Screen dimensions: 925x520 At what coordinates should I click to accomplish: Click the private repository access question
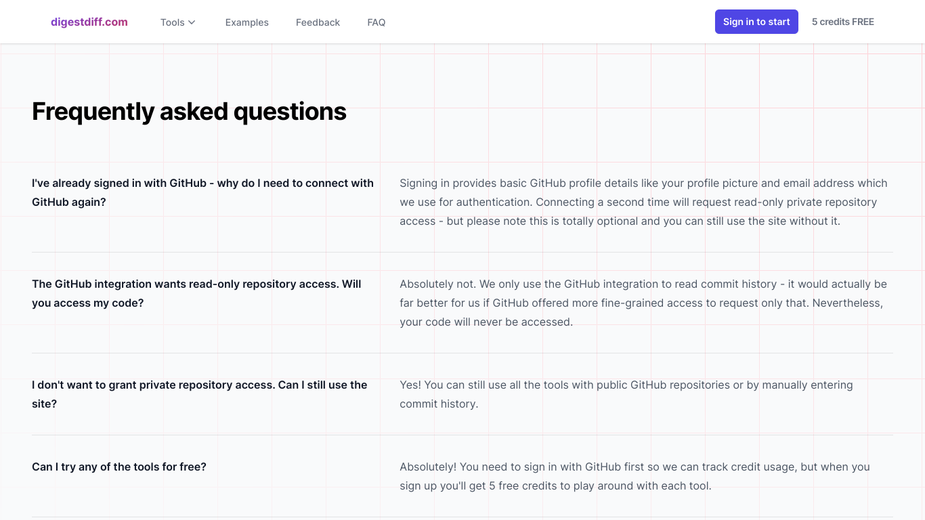click(199, 394)
